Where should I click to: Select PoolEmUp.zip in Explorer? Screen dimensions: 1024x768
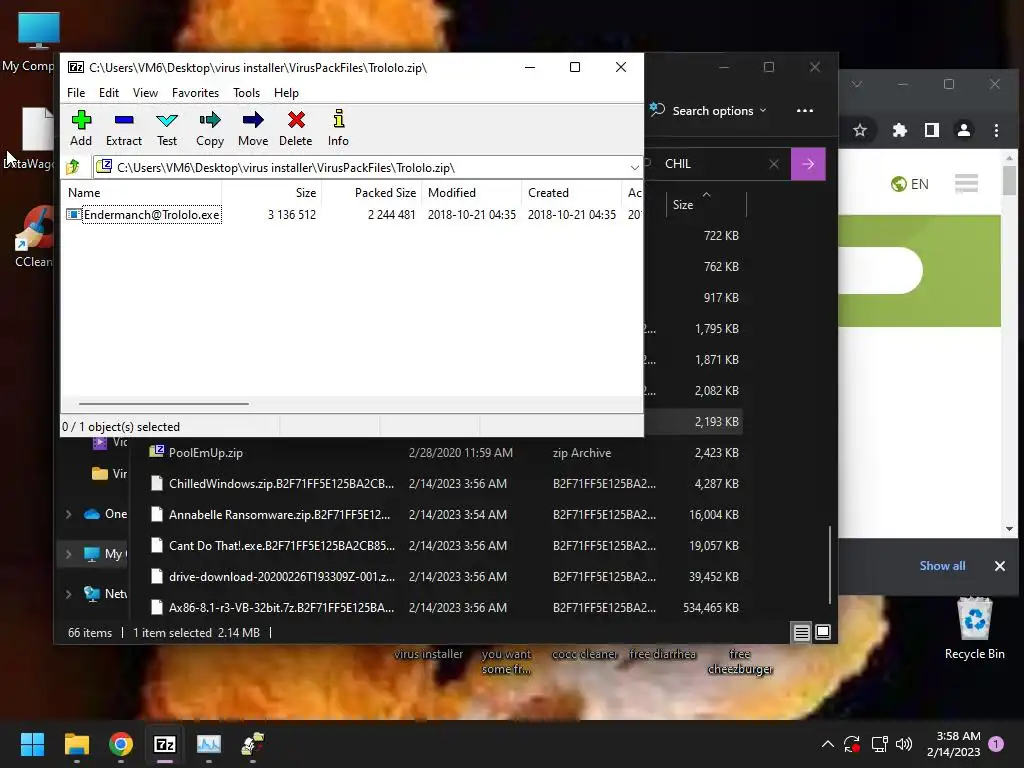pos(445,453)
